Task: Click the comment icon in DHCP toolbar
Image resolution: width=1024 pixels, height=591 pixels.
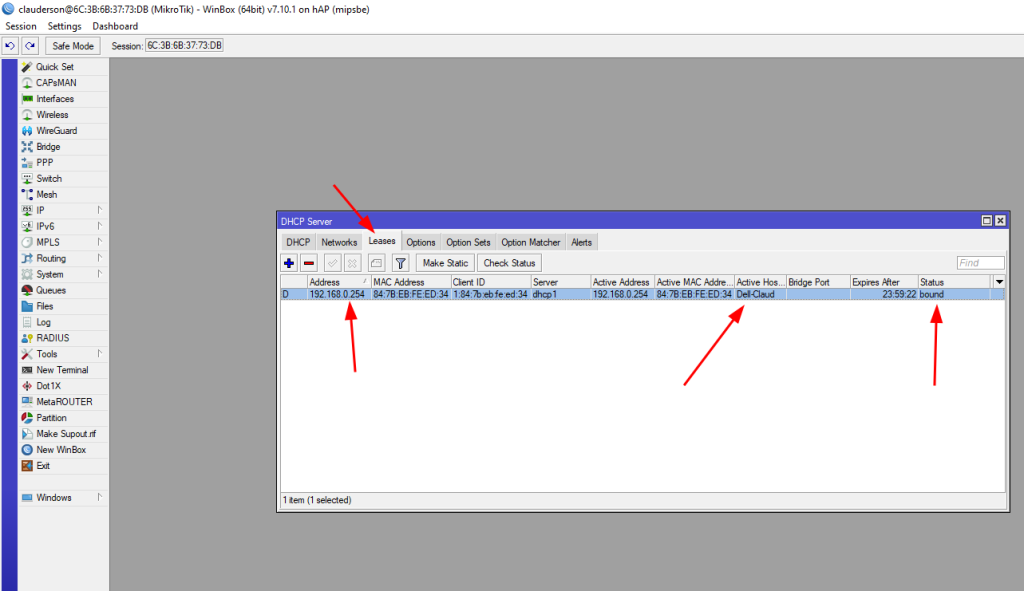Action: tap(376, 263)
